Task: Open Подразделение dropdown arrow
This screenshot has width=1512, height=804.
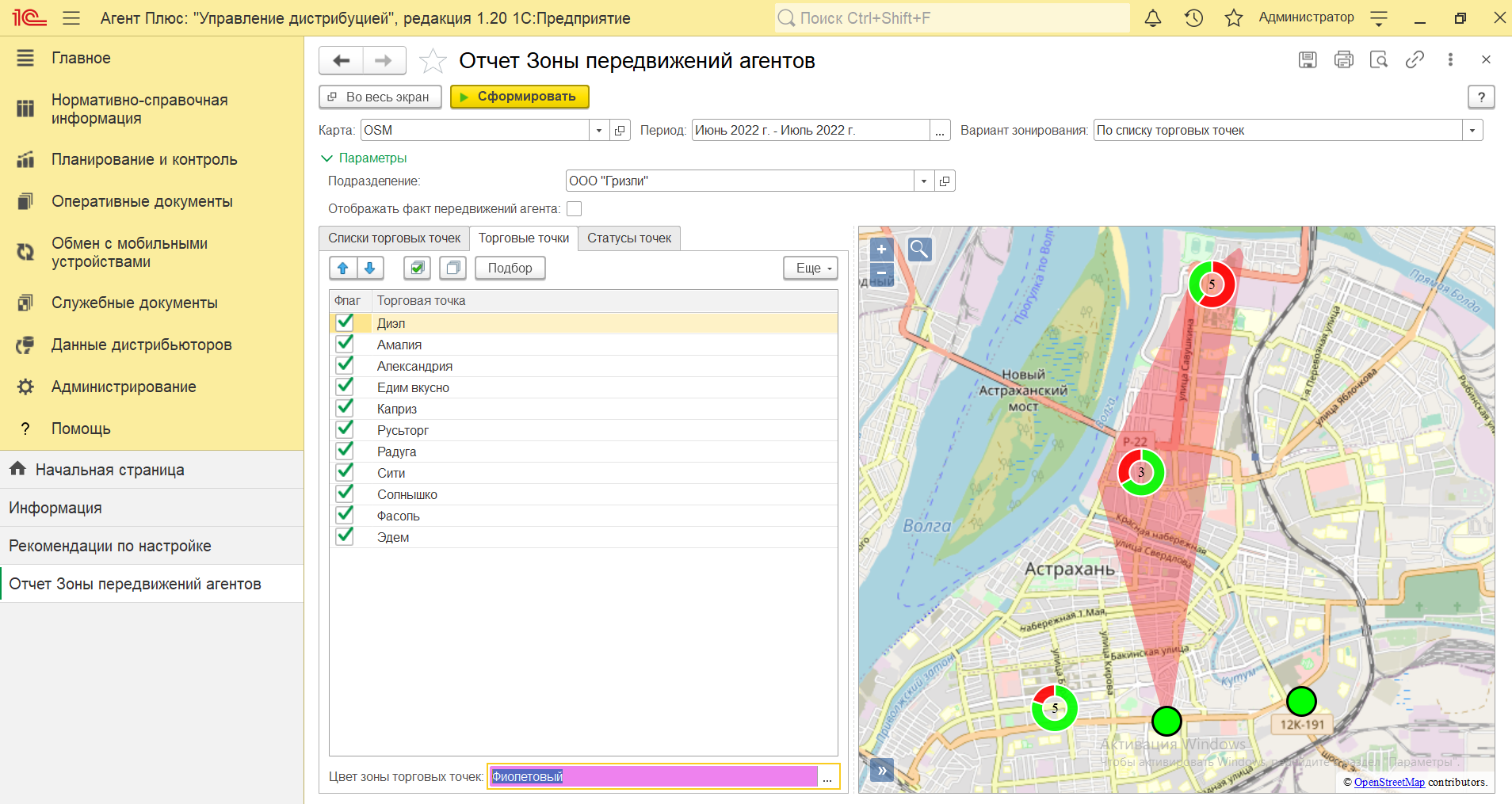Action: click(x=924, y=181)
